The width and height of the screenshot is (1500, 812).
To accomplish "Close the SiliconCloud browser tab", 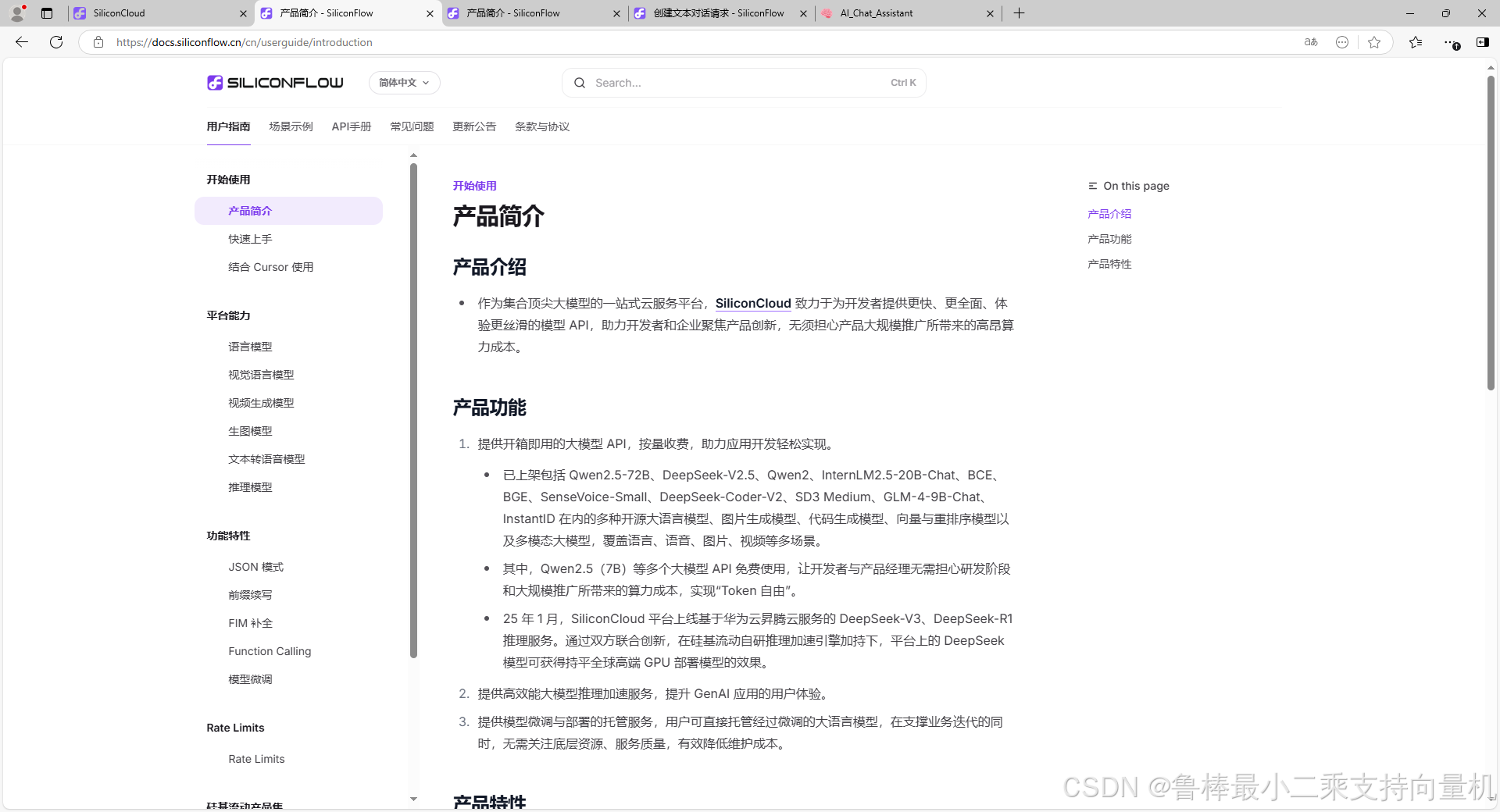I will (x=243, y=13).
